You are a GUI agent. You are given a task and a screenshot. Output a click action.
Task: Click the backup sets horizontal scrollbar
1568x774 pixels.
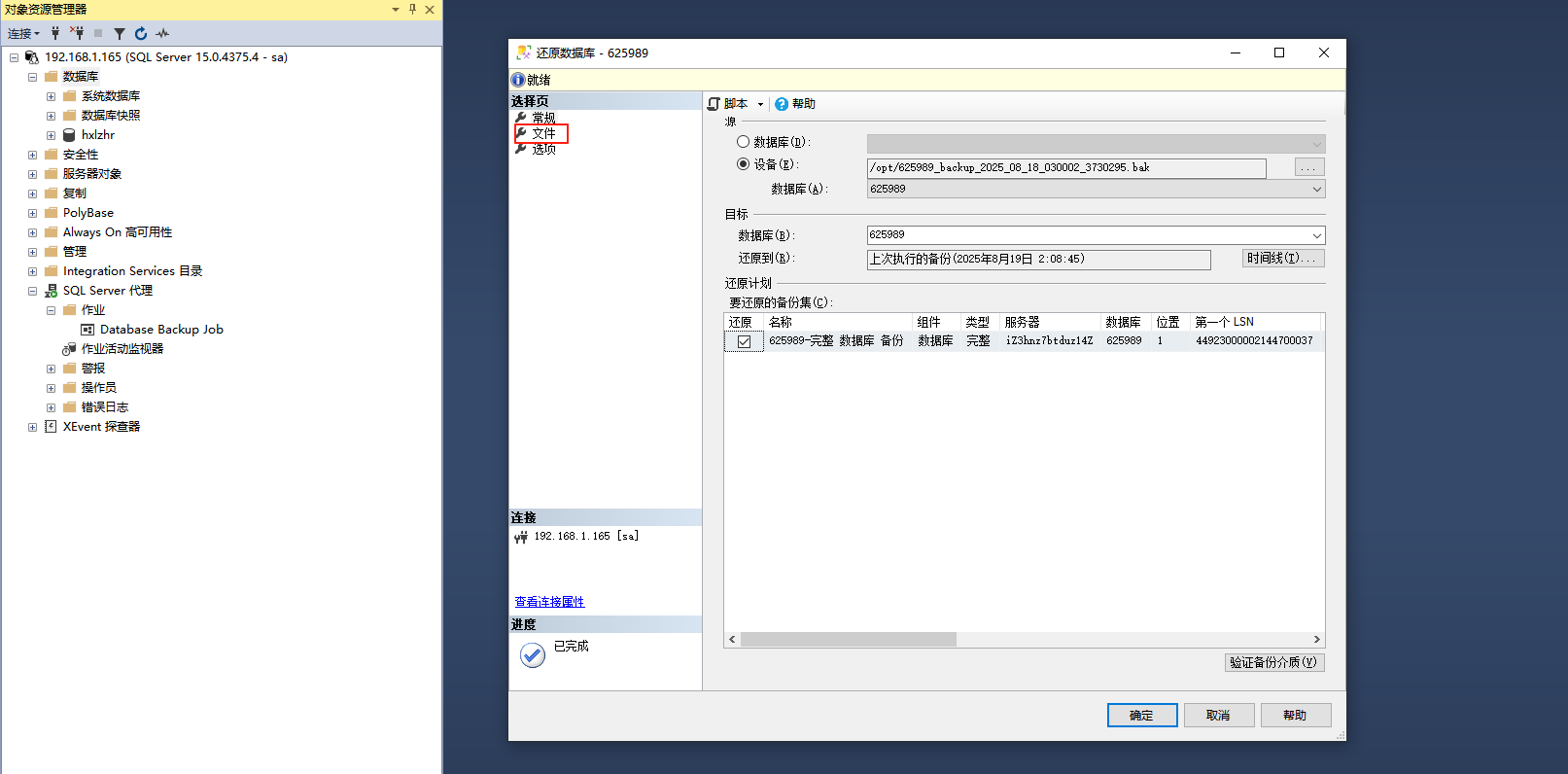(848, 640)
